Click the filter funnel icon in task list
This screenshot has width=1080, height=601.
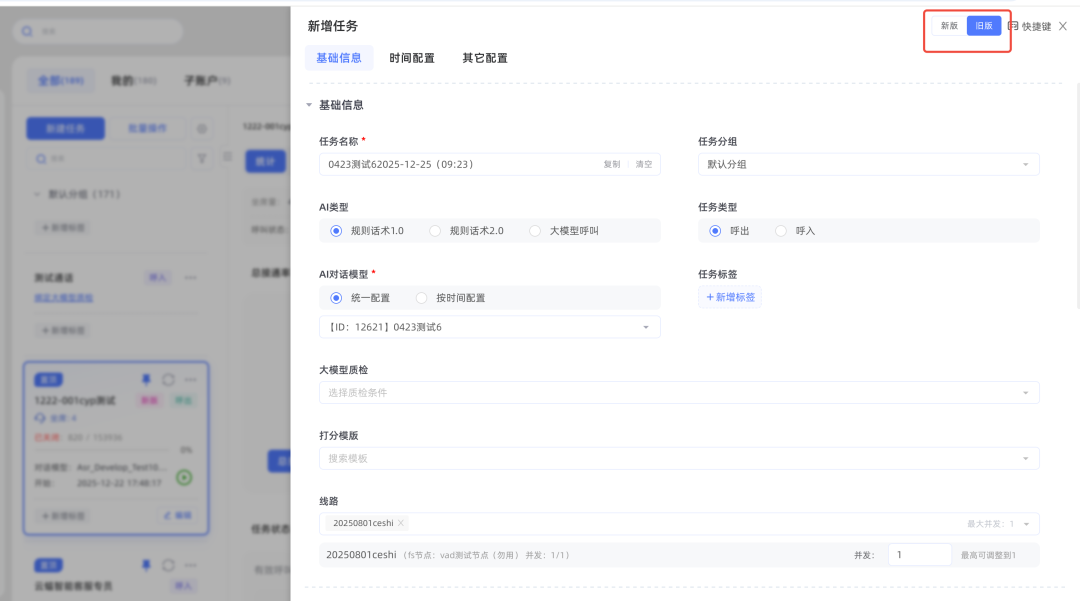[202, 158]
